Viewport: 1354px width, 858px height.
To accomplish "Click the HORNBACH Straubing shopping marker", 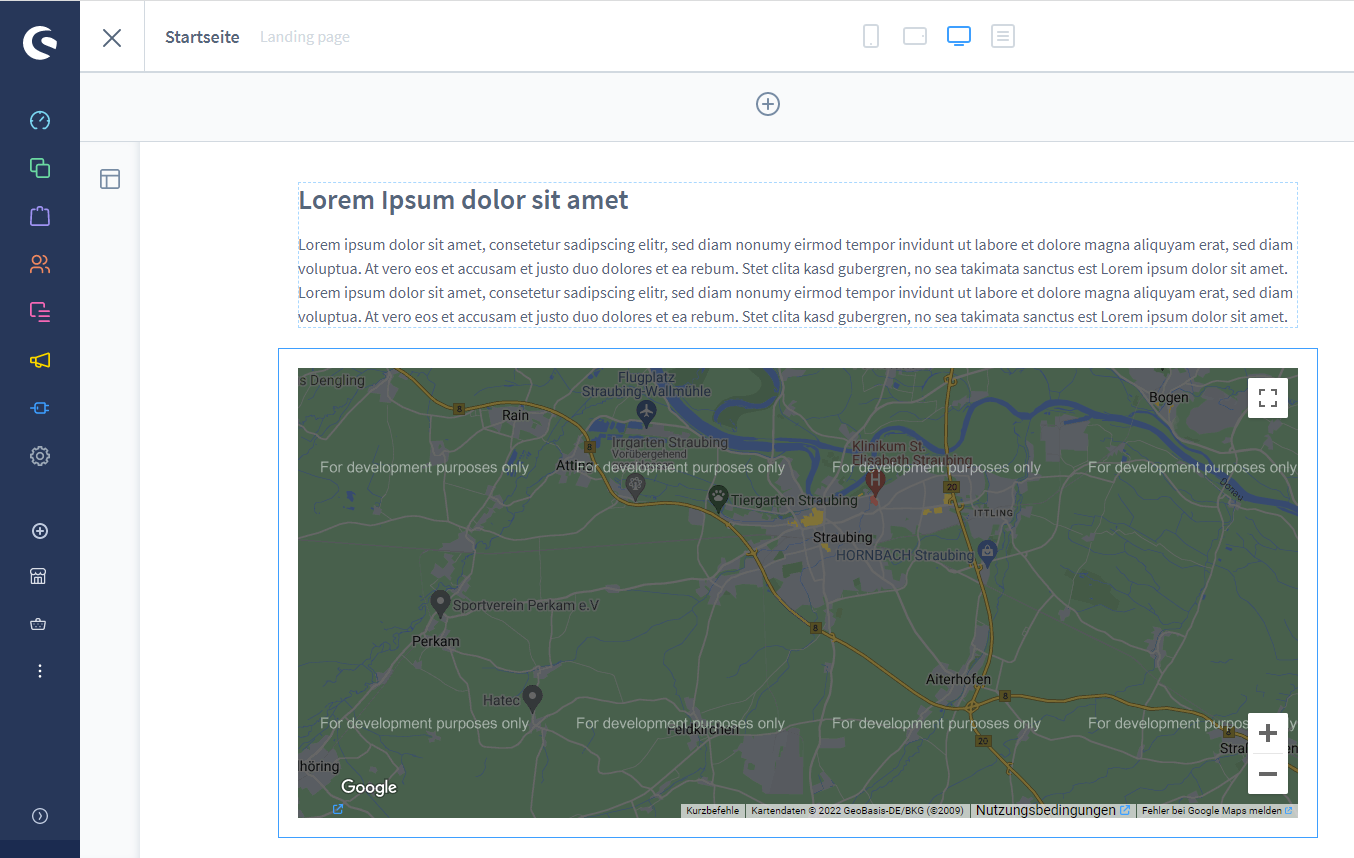I will [988, 553].
